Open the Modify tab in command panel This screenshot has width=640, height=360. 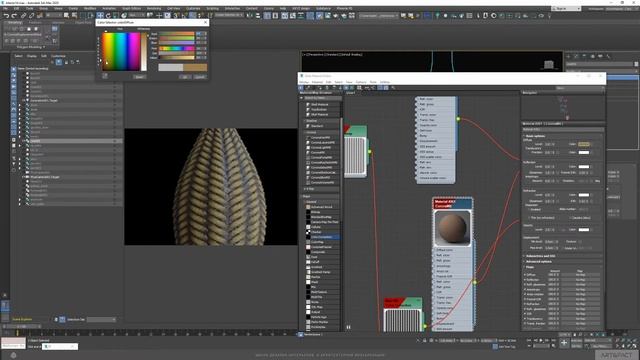pos(576,56)
